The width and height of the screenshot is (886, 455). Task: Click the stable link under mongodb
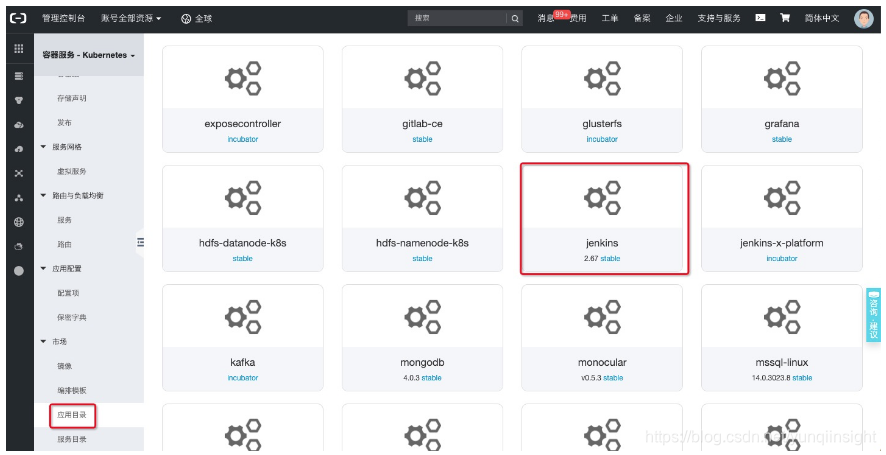tap(431, 378)
